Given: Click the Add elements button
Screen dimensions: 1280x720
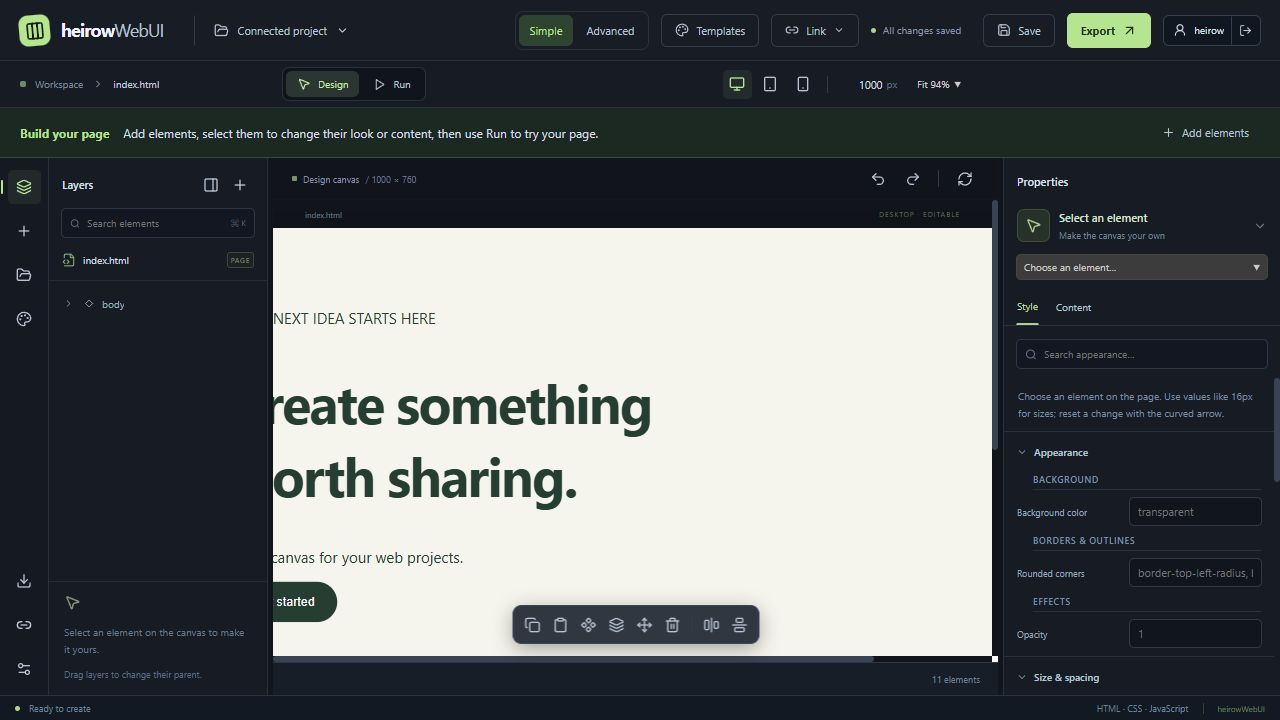Looking at the screenshot, I should (x=1205, y=133).
